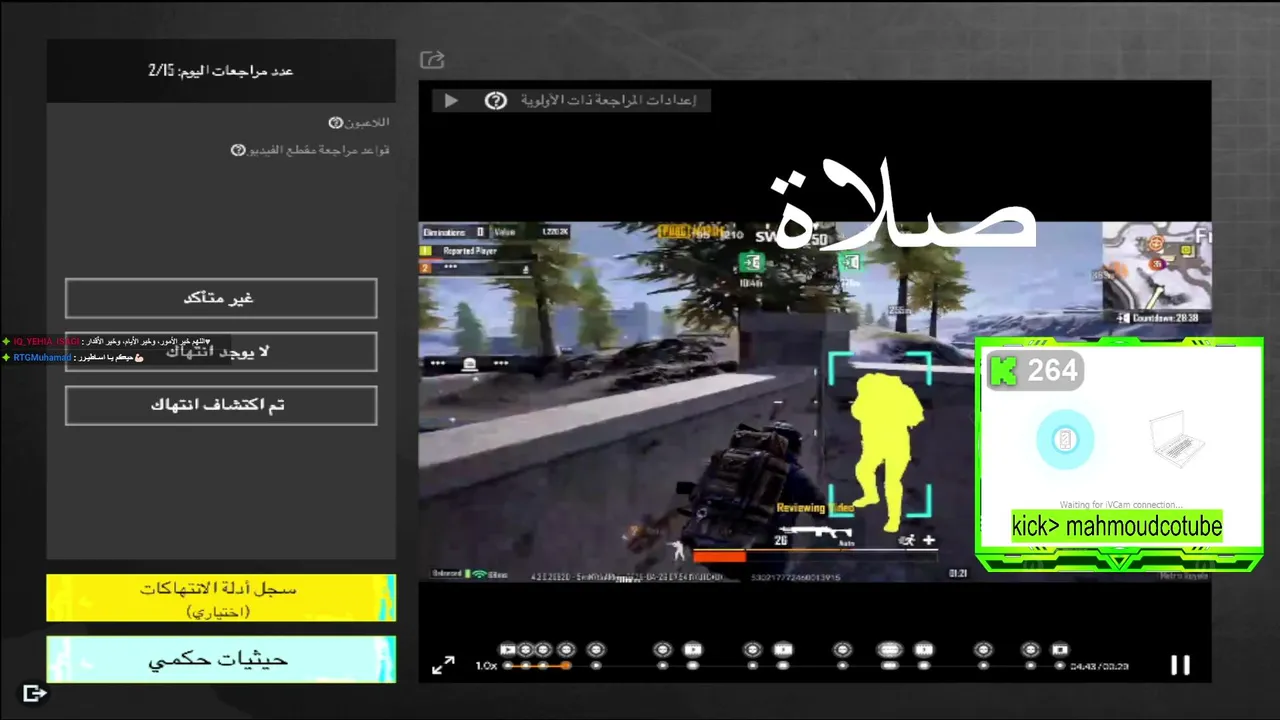The image size is (1280, 720).
Task: Click the minimap in the replay video
Action: tap(1156, 268)
